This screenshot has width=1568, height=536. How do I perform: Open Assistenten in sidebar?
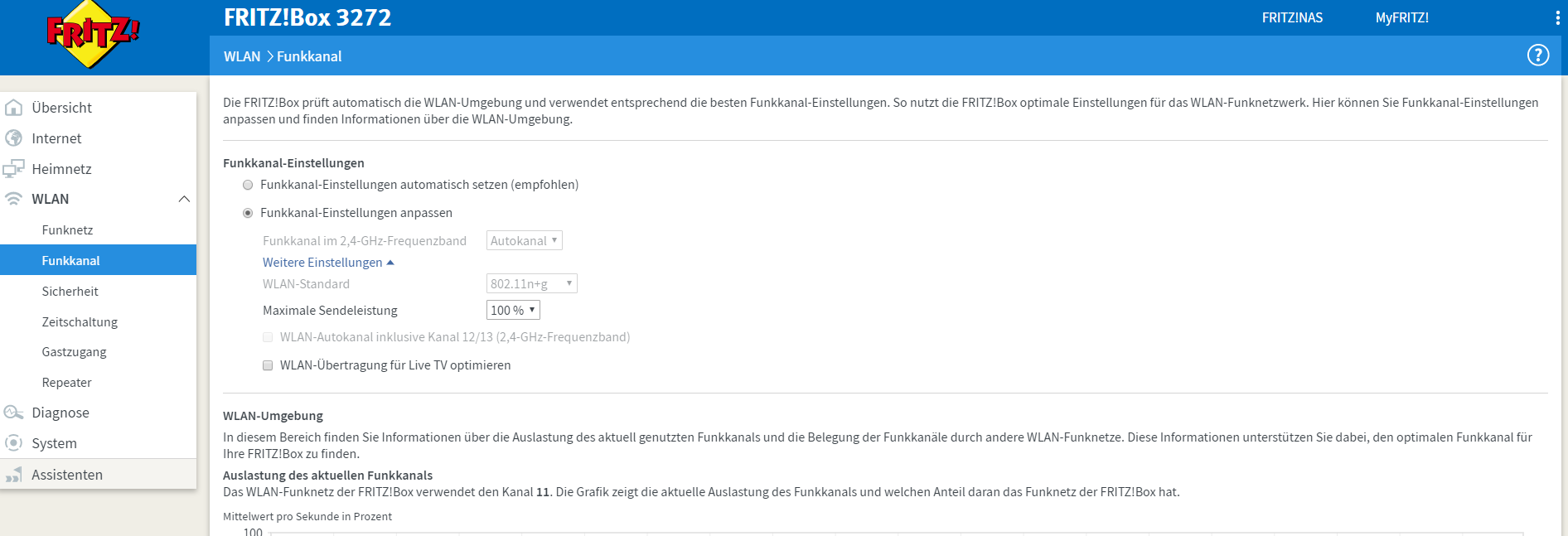coord(67,475)
